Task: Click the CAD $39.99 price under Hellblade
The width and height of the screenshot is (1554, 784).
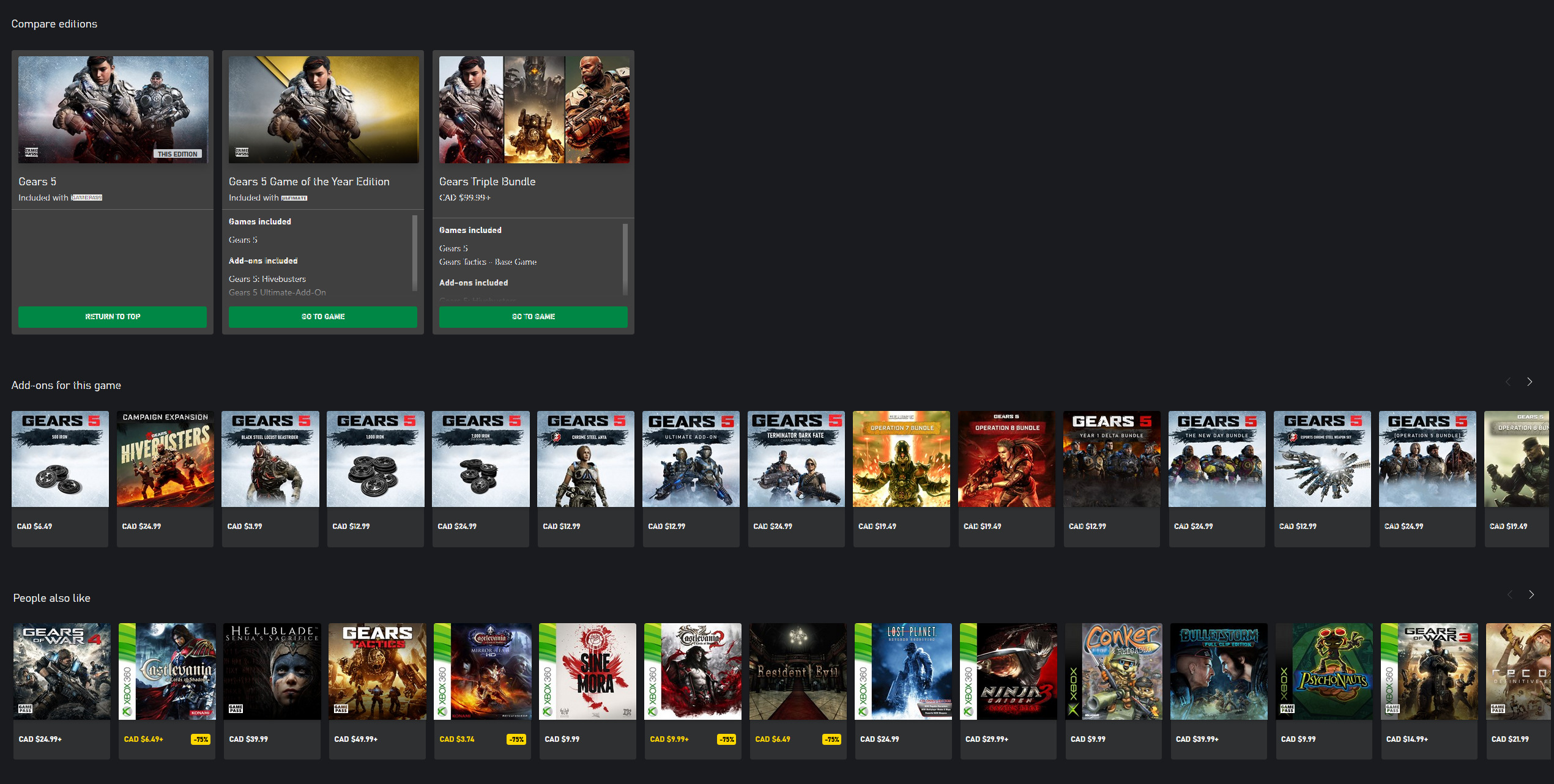Action: 248,739
